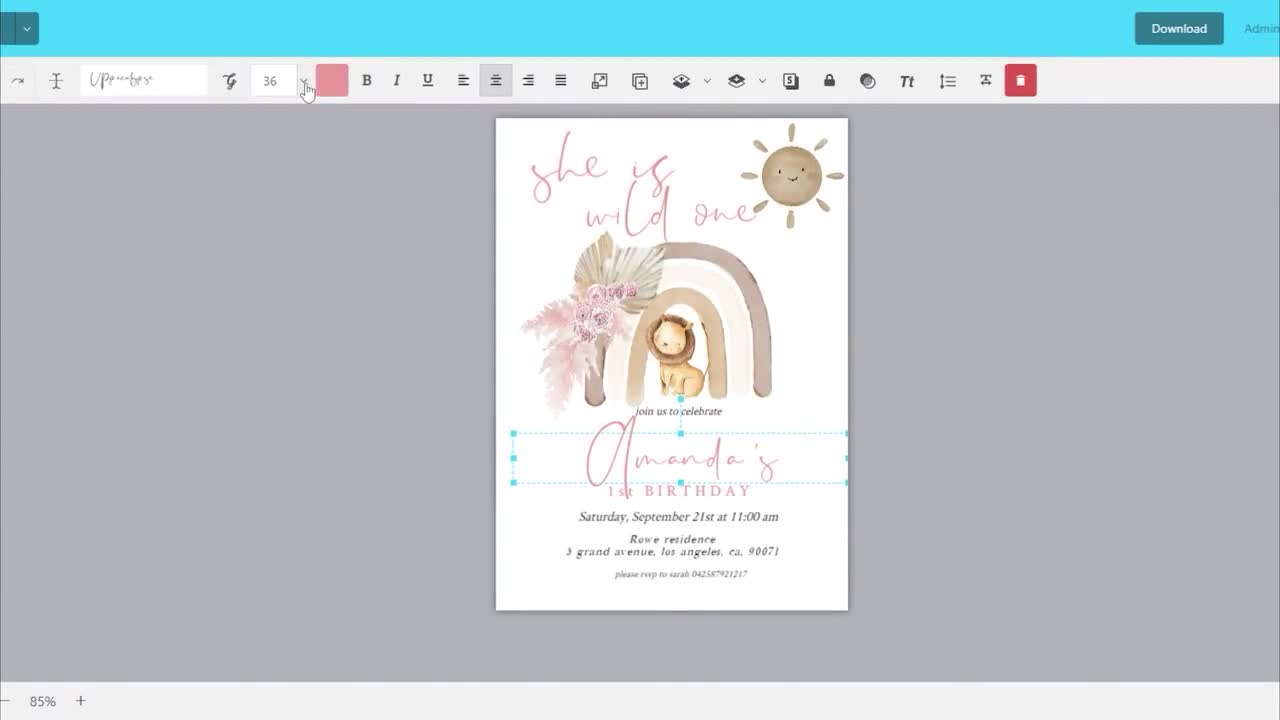The width and height of the screenshot is (1280, 720).
Task: Expand the send backward options arrow
Action: [x=762, y=81]
